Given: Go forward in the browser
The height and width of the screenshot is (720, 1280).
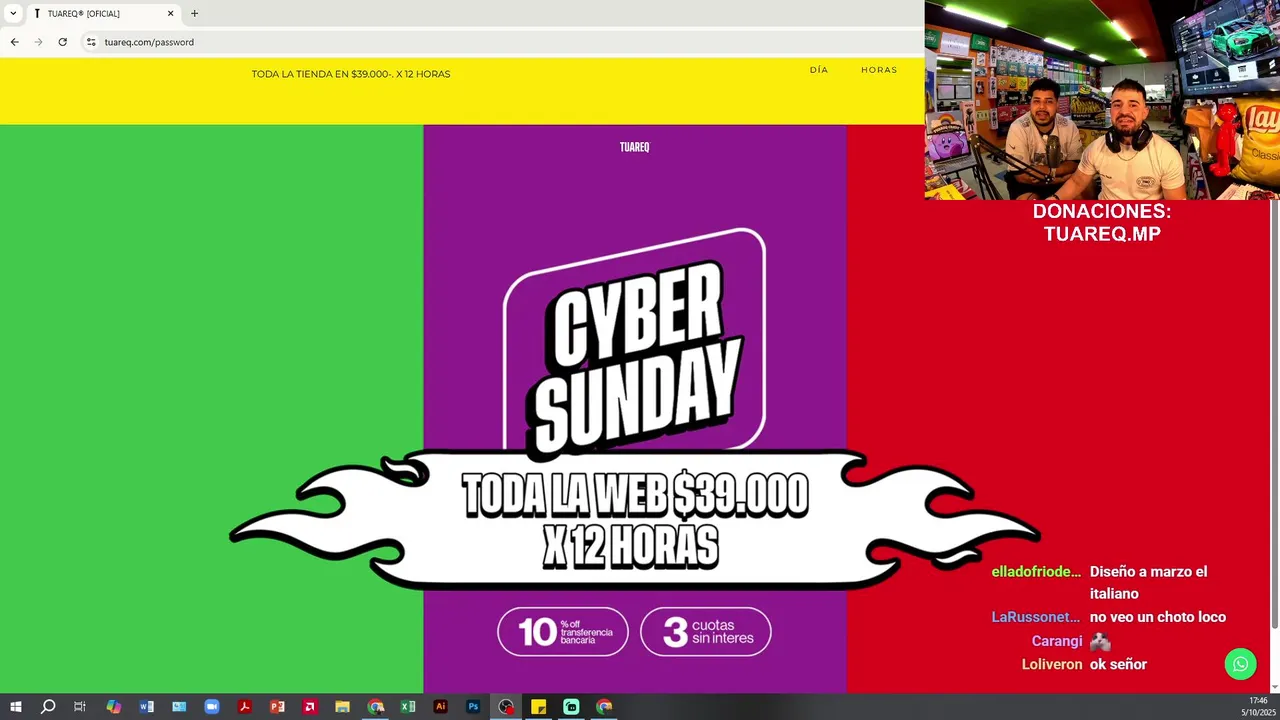Looking at the screenshot, I should 38,42.
